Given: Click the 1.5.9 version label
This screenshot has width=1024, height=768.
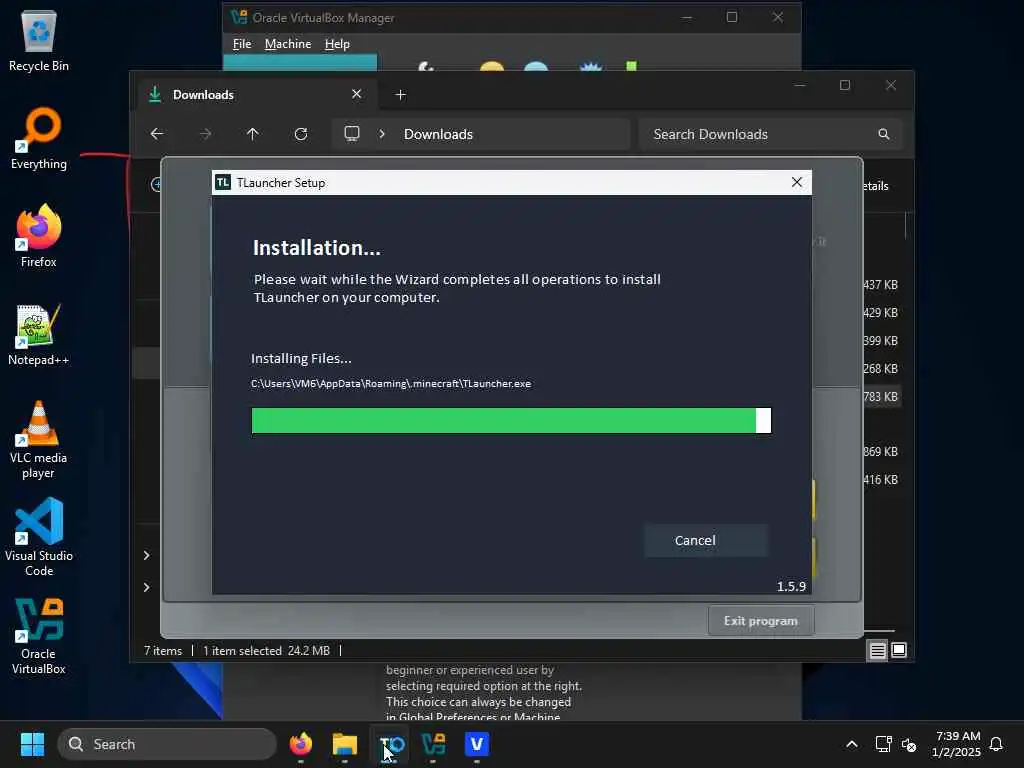Looking at the screenshot, I should (x=791, y=586).
